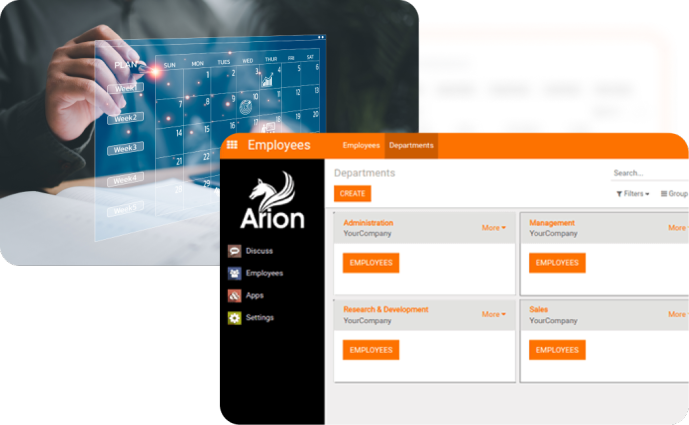This screenshot has width=689, height=425.
Task: Open EMPLOYEES button in Research & Development card
Action: tap(371, 350)
